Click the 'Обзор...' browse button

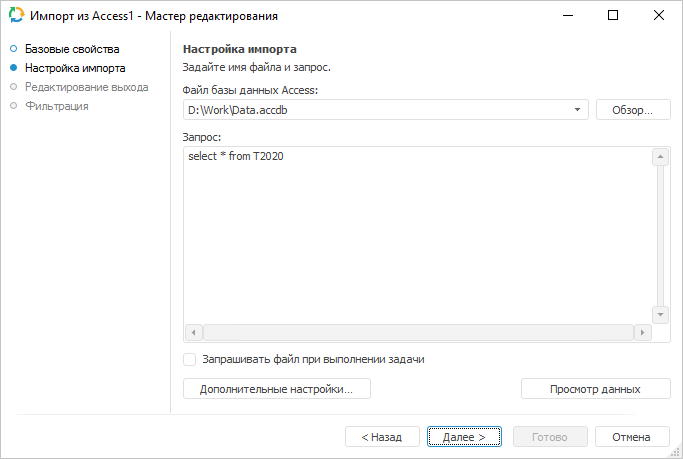(x=632, y=110)
